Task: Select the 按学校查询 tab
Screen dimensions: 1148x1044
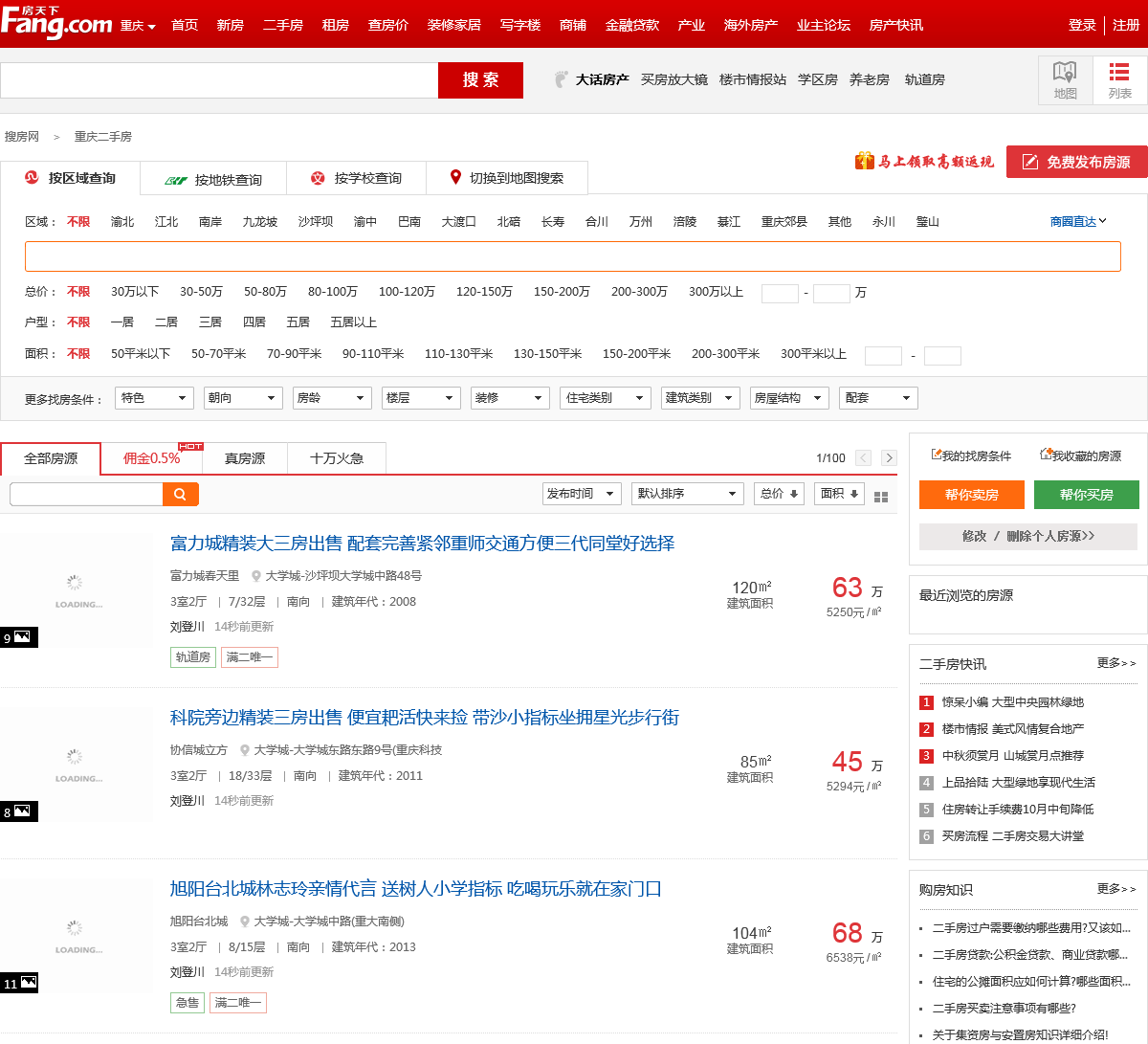Action: click(x=357, y=178)
